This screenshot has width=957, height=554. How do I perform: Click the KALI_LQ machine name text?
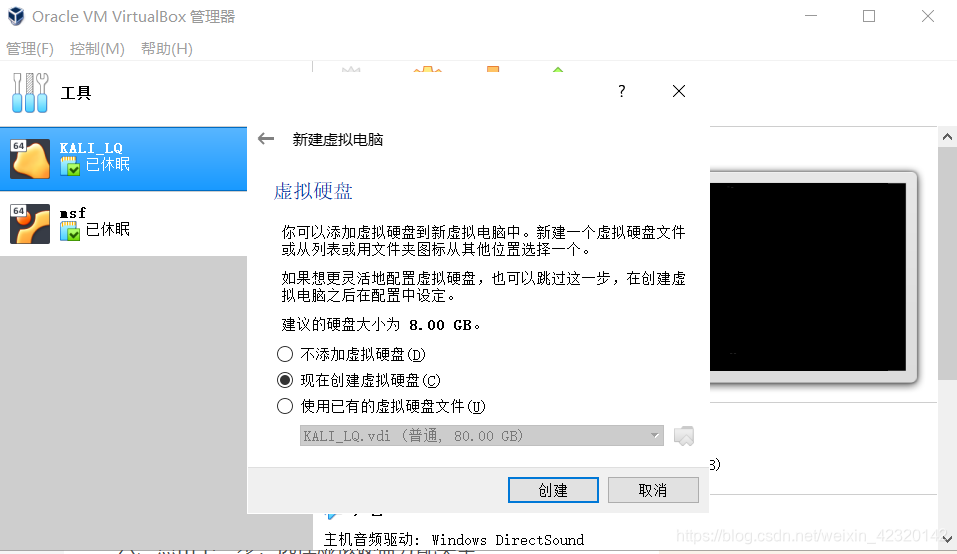(91, 148)
